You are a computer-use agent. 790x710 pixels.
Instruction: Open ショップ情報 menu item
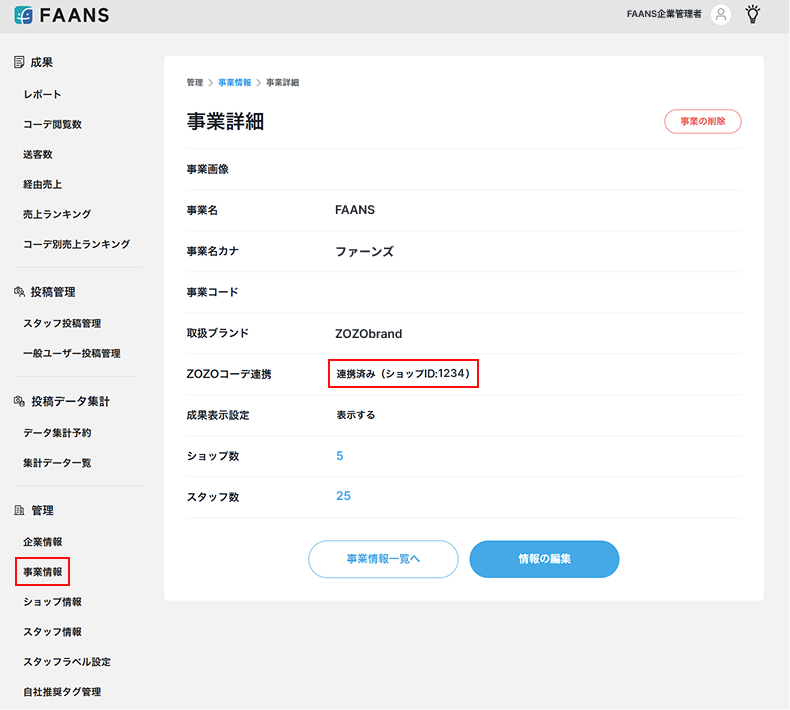point(52,602)
